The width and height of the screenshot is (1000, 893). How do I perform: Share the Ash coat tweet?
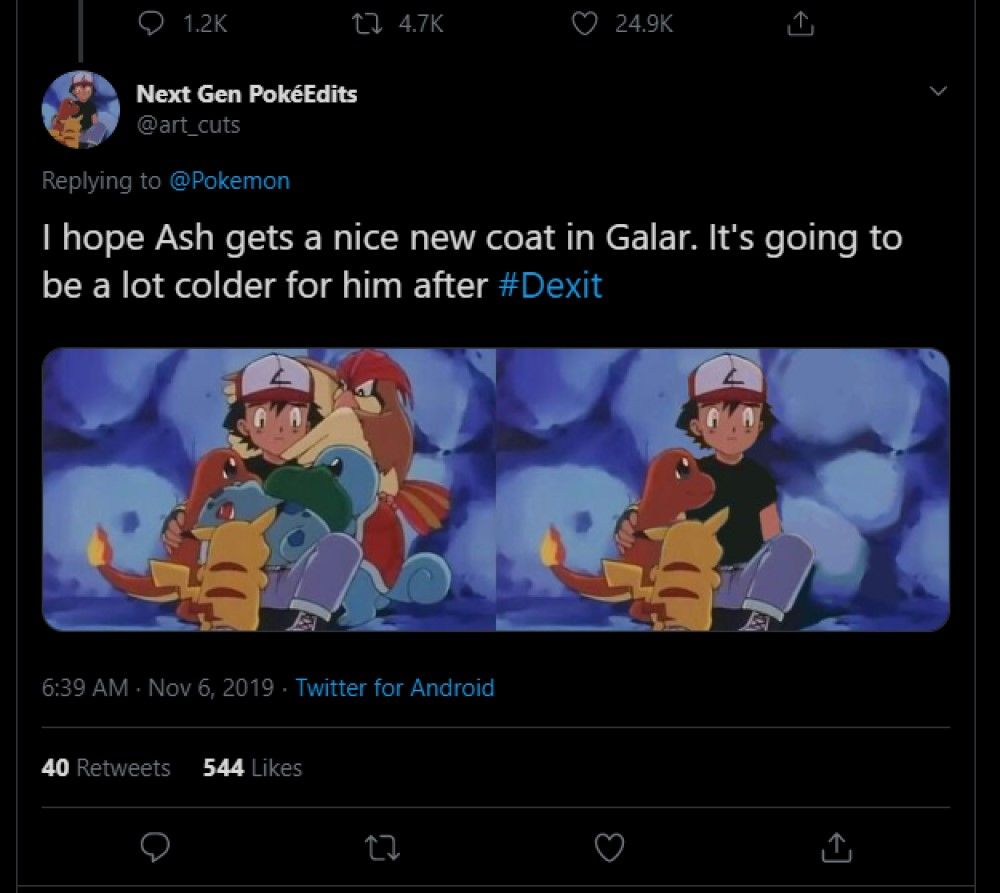coord(832,848)
